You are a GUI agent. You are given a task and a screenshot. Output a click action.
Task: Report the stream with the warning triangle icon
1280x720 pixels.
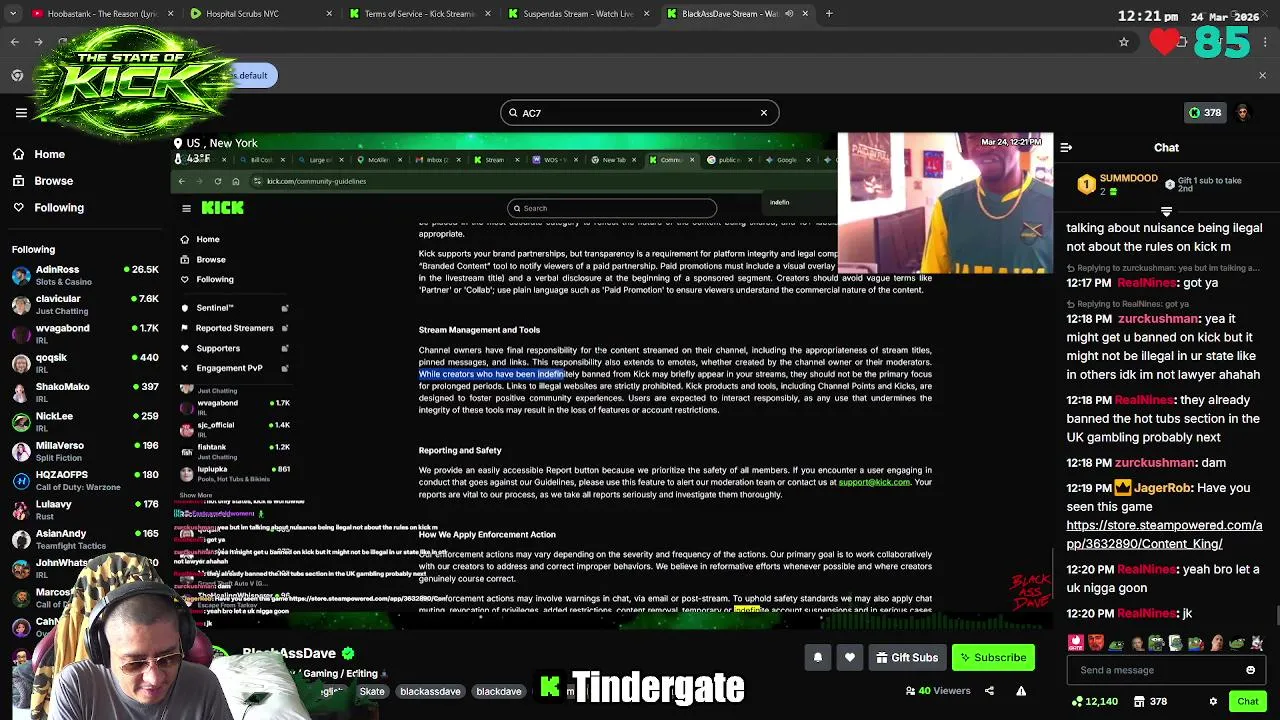(x=1021, y=691)
